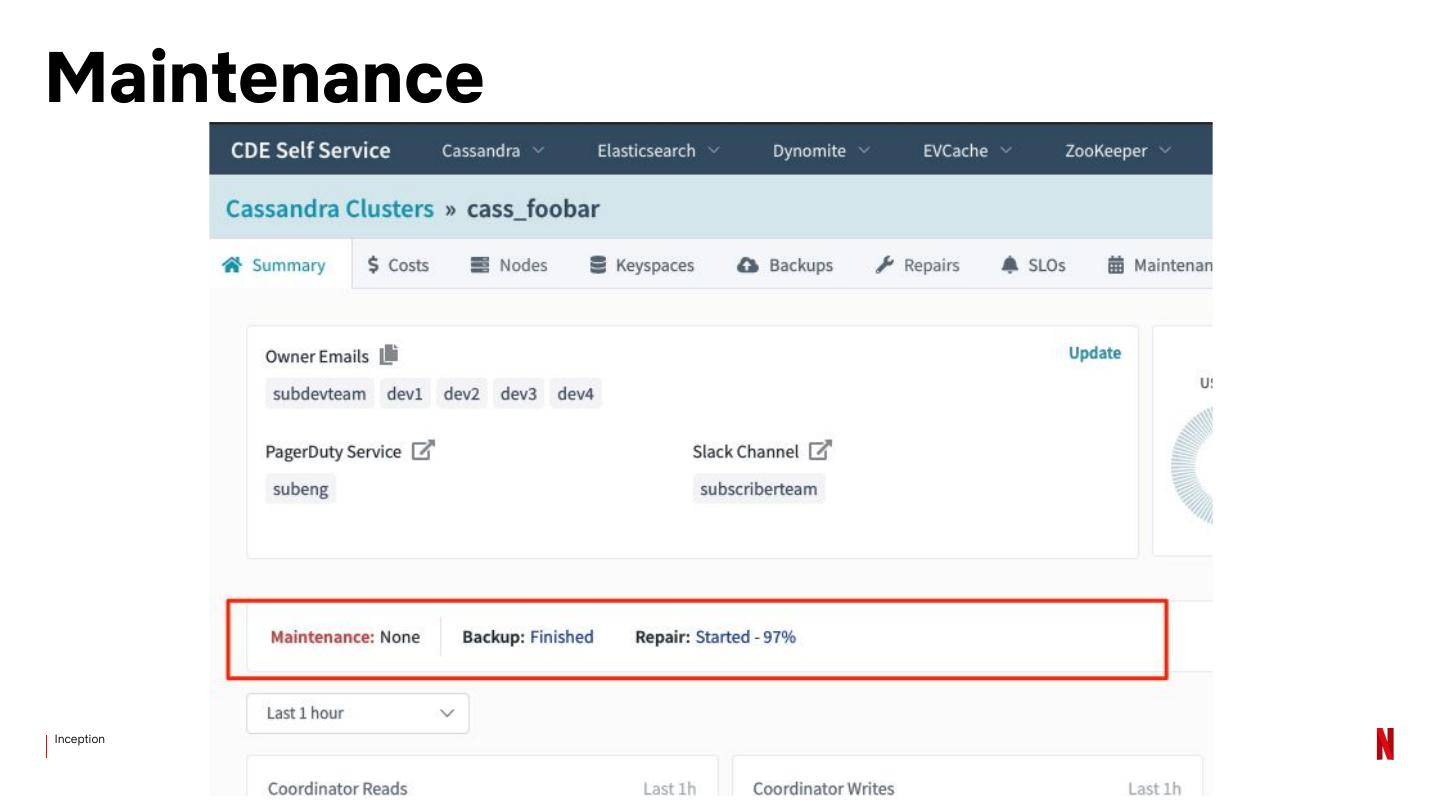Click the copy icon beside Owner Emails
The height and width of the screenshot is (810, 1440).
[x=389, y=355]
